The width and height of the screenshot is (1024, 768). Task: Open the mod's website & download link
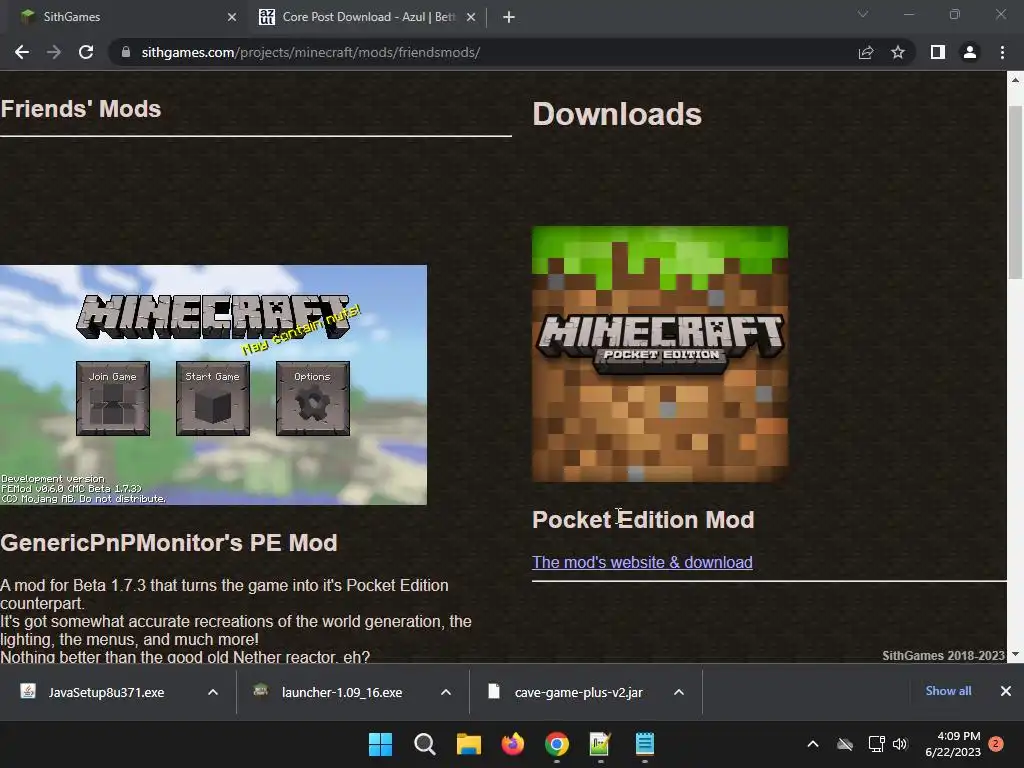[x=642, y=562]
